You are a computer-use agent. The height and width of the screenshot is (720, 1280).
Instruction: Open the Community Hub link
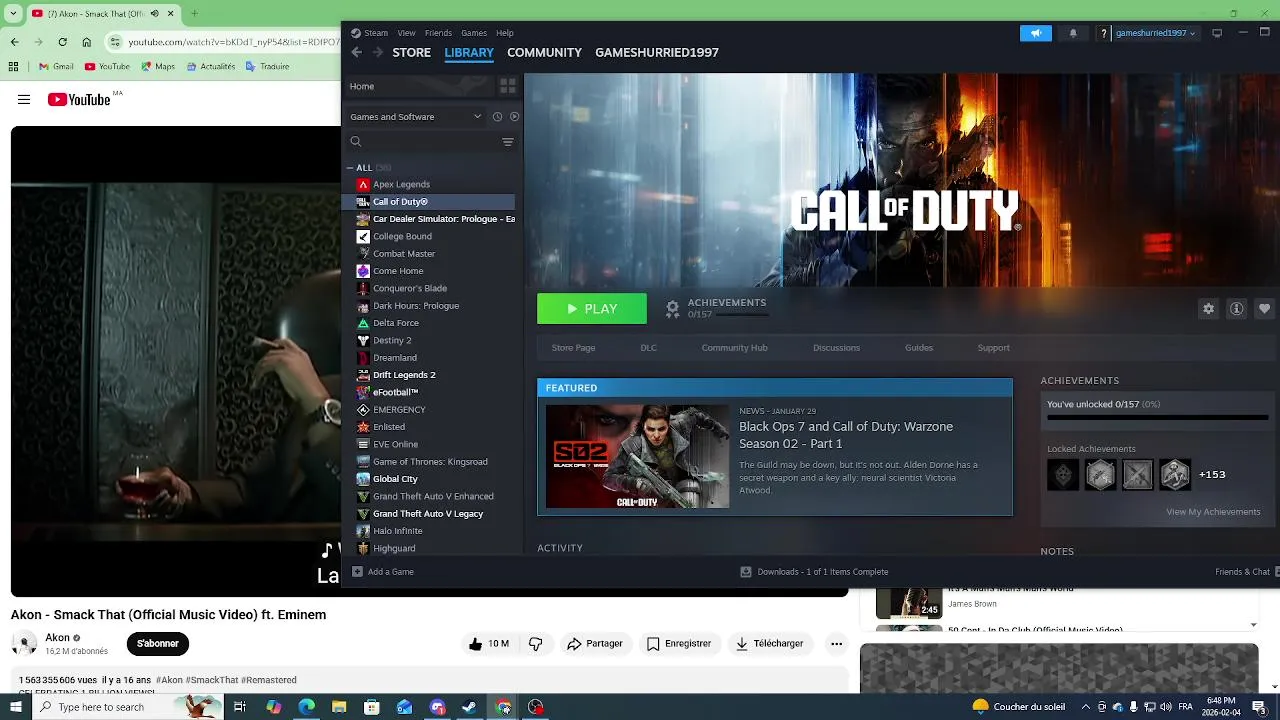coord(734,348)
